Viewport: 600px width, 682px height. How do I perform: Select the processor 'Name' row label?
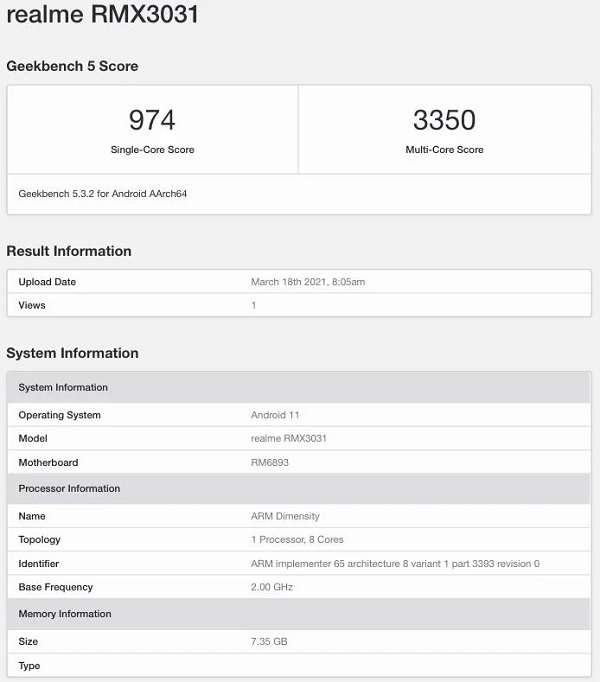pyautogui.click(x=32, y=516)
